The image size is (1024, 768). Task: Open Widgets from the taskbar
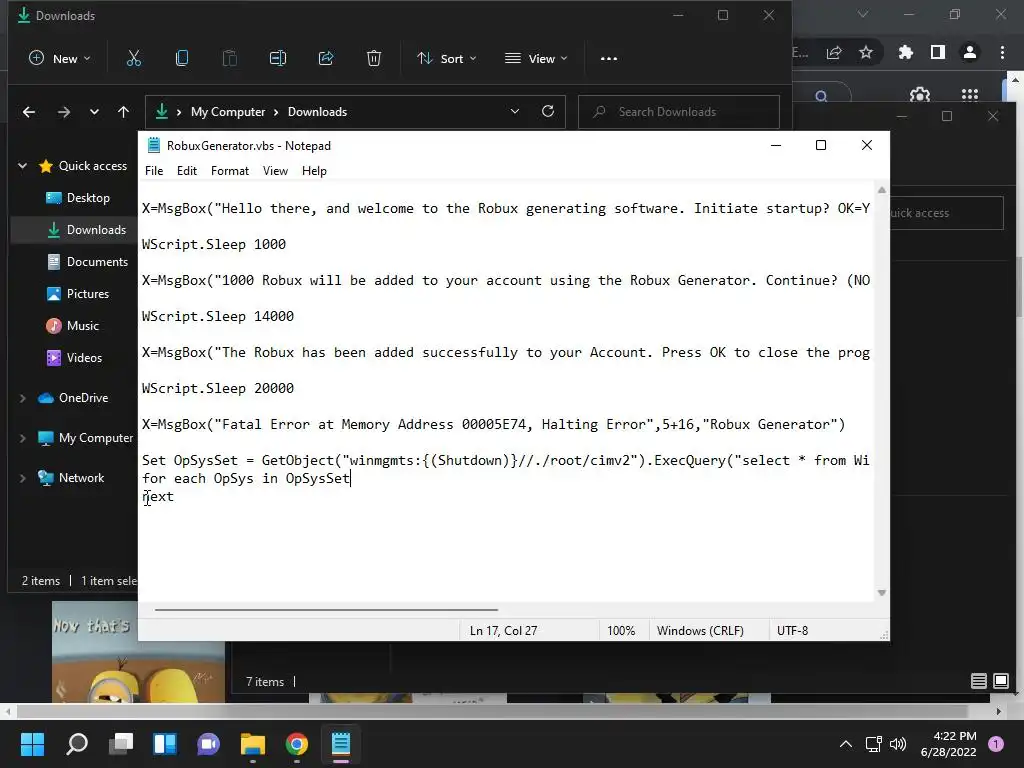coord(165,744)
